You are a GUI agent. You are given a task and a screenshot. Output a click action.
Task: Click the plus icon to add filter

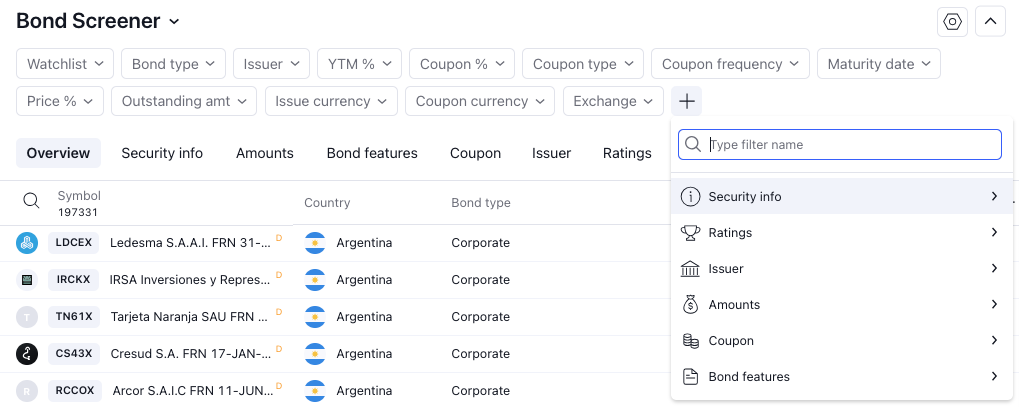tap(686, 101)
